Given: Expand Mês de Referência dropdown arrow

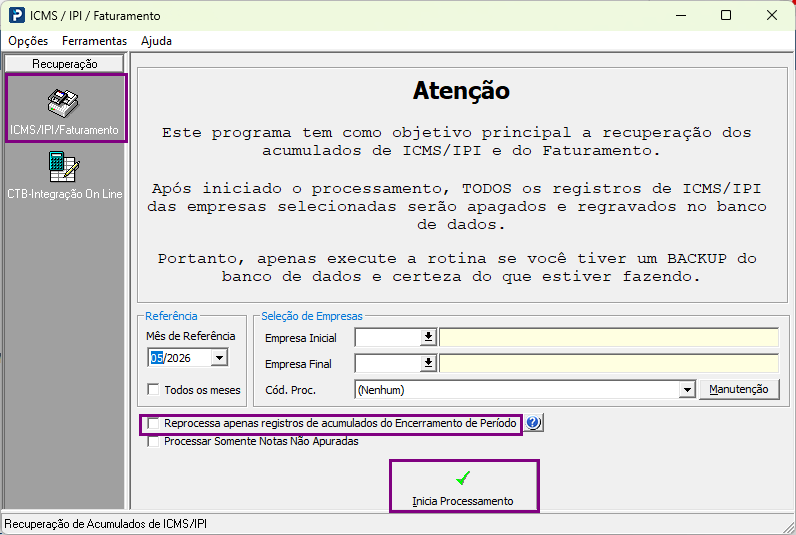Looking at the screenshot, I should [219, 358].
